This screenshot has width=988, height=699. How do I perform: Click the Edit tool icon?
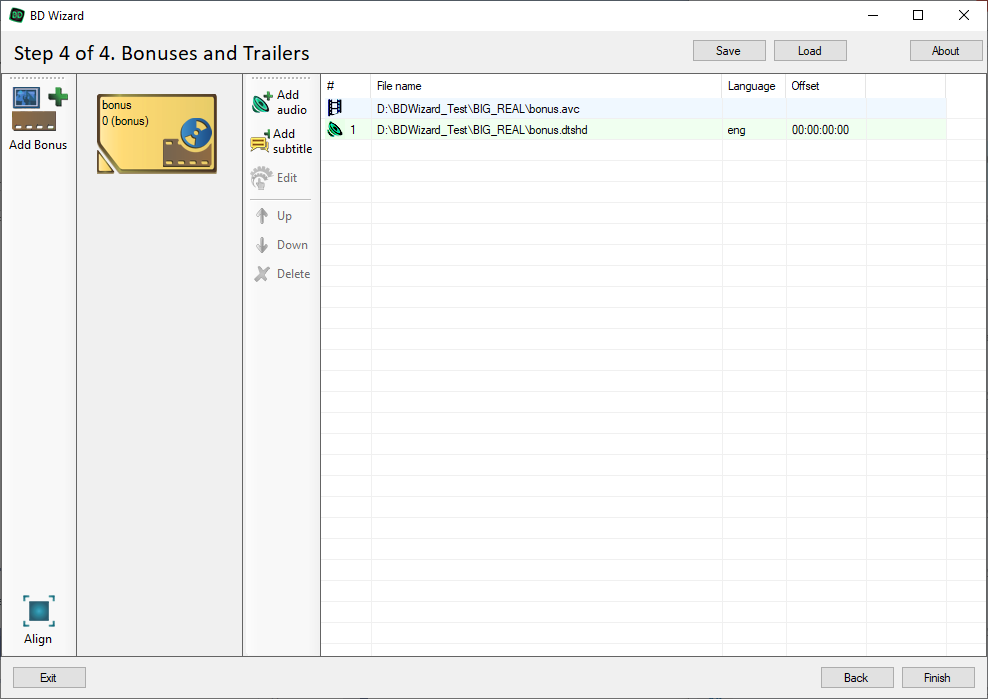262,178
